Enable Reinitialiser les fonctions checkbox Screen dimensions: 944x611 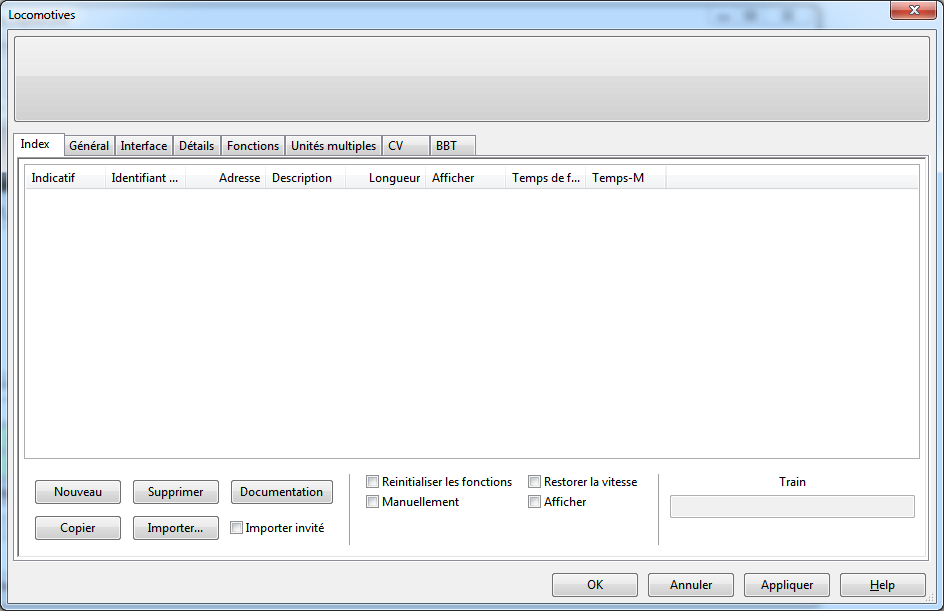(373, 482)
